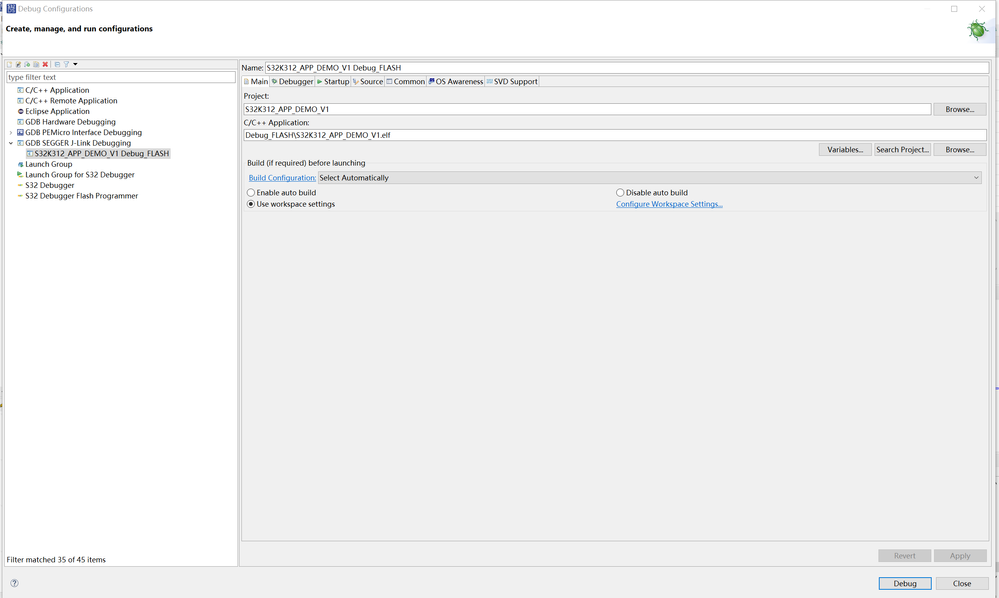
Task: Click the Search Project... button
Action: coord(902,150)
